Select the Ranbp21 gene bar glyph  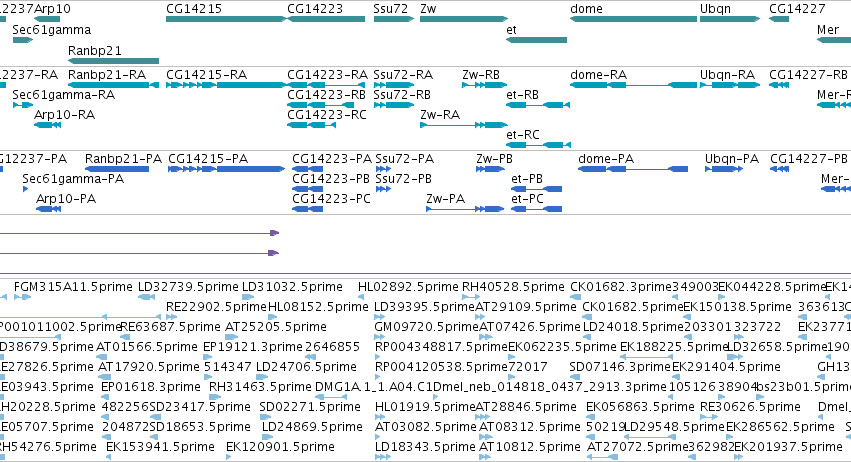tap(113, 61)
